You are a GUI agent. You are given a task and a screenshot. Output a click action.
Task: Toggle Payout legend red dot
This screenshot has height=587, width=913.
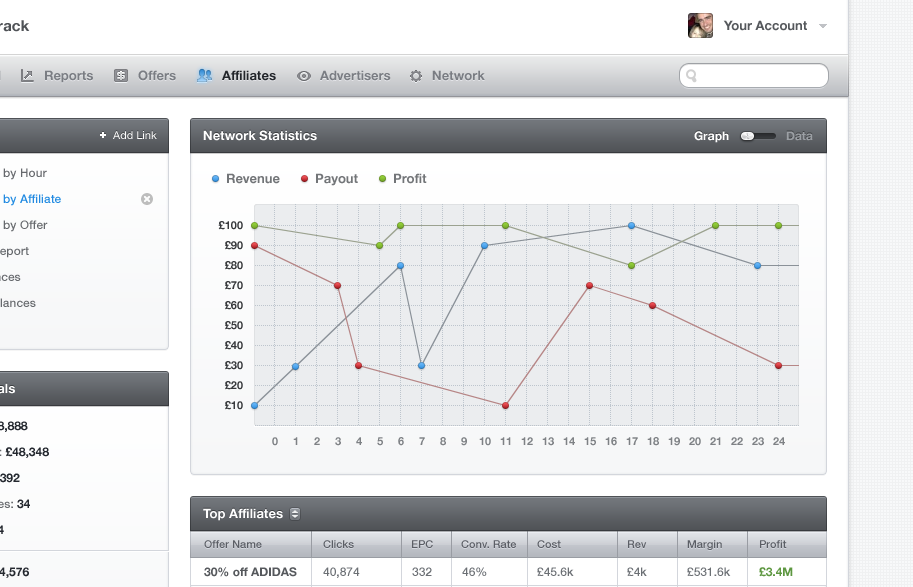tap(304, 179)
